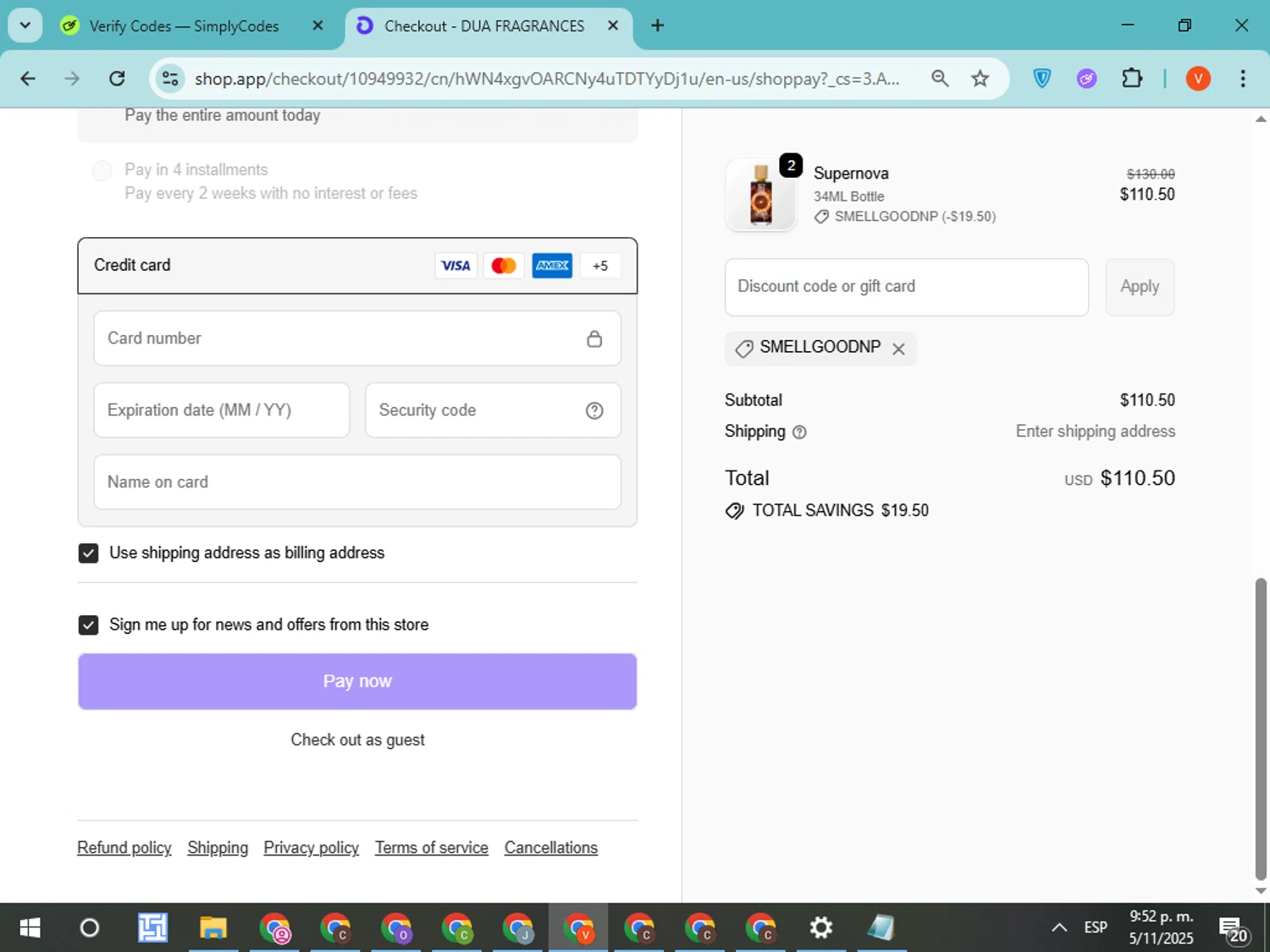The image size is (1270, 952).
Task: Focus the Card number field
Action: tap(357, 338)
